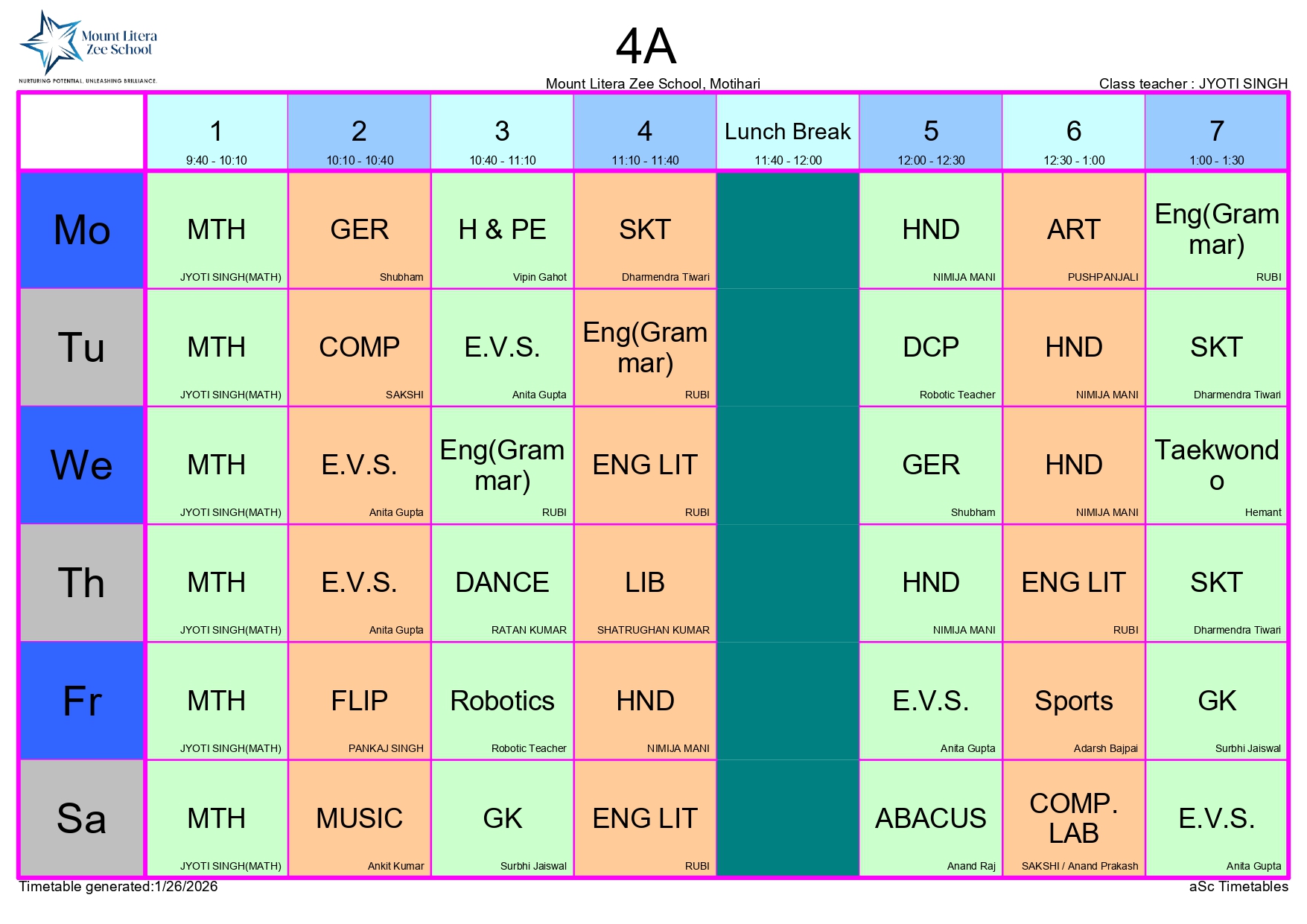This screenshot has height=924, width=1307.
Task: Select the Tuesday DCP period cell
Action: pos(930,347)
